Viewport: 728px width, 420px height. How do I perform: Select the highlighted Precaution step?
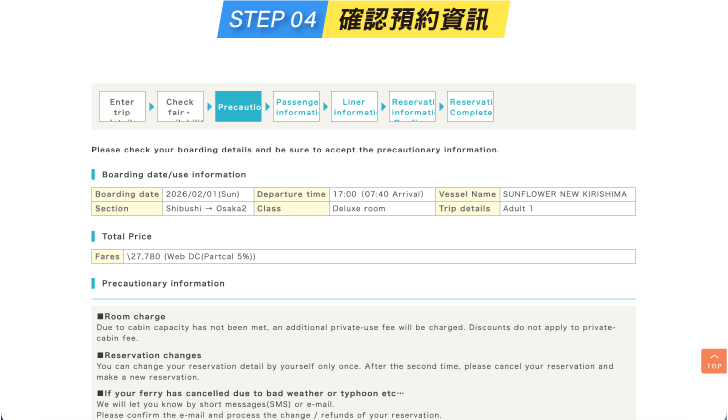click(x=238, y=107)
